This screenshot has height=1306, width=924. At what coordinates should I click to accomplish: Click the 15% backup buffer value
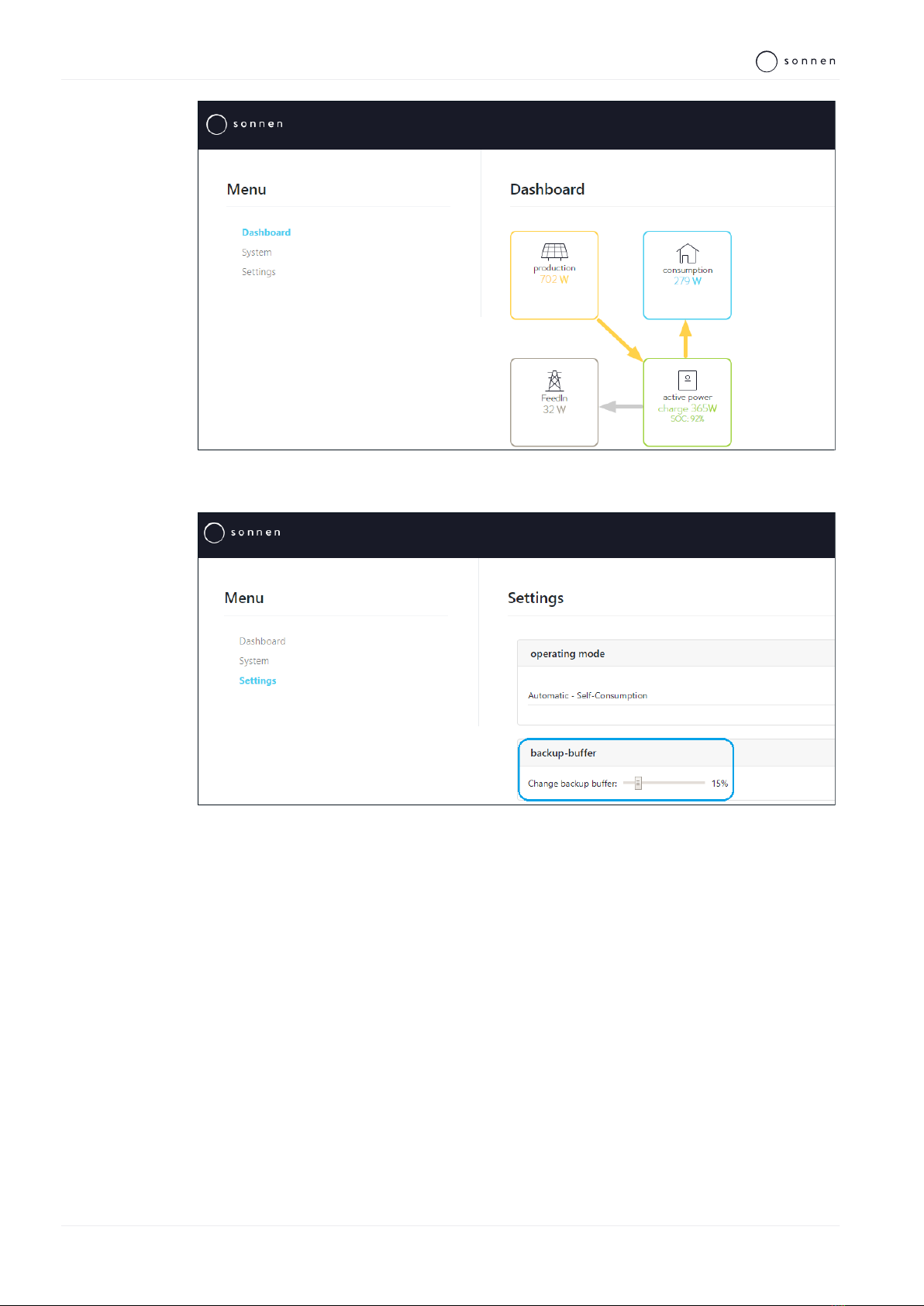(x=719, y=784)
